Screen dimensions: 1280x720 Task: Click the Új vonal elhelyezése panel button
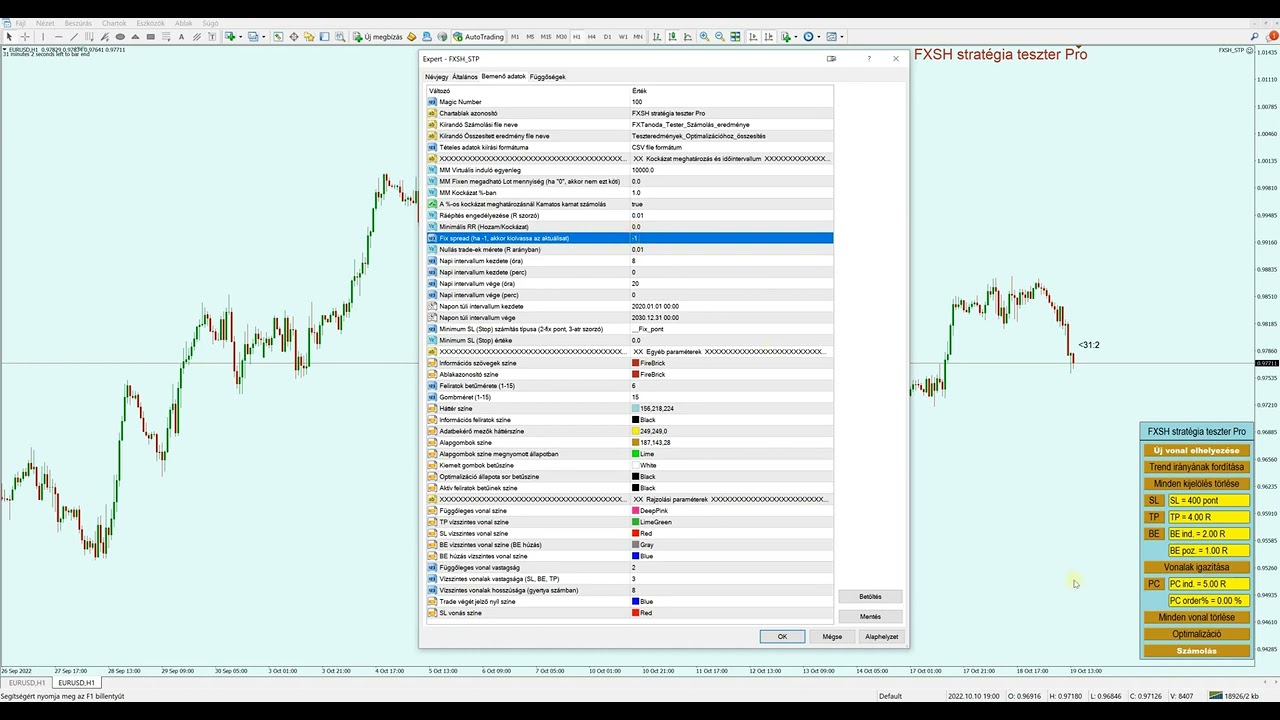click(1196, 451)
